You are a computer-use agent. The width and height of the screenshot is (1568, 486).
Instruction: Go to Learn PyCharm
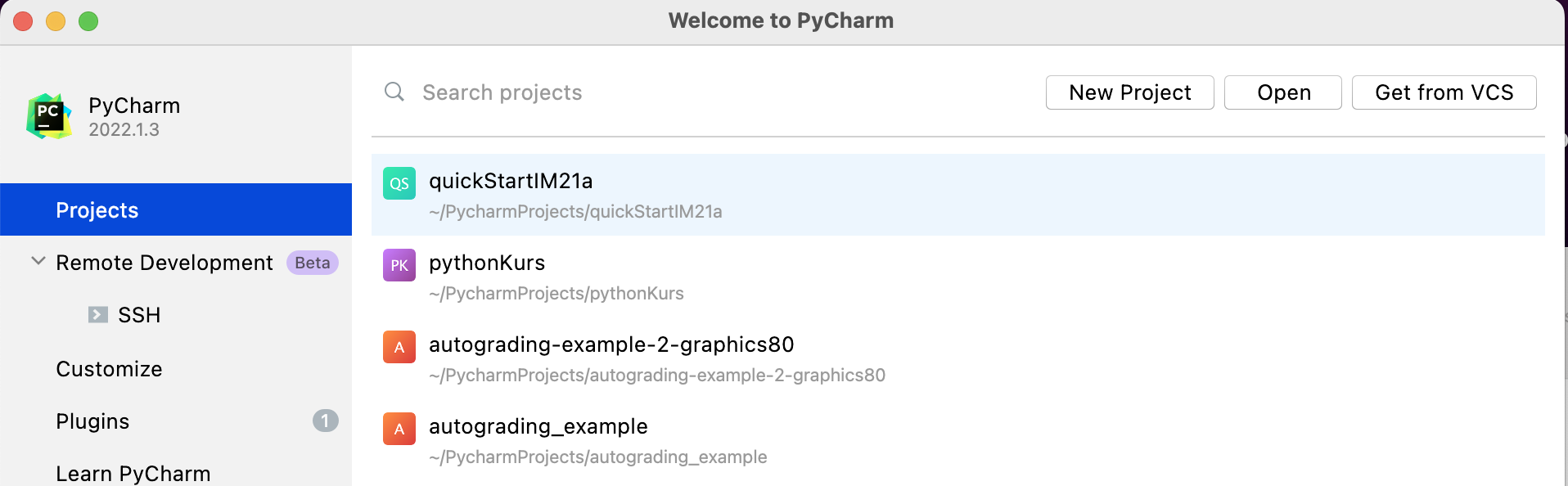point(133,474)
